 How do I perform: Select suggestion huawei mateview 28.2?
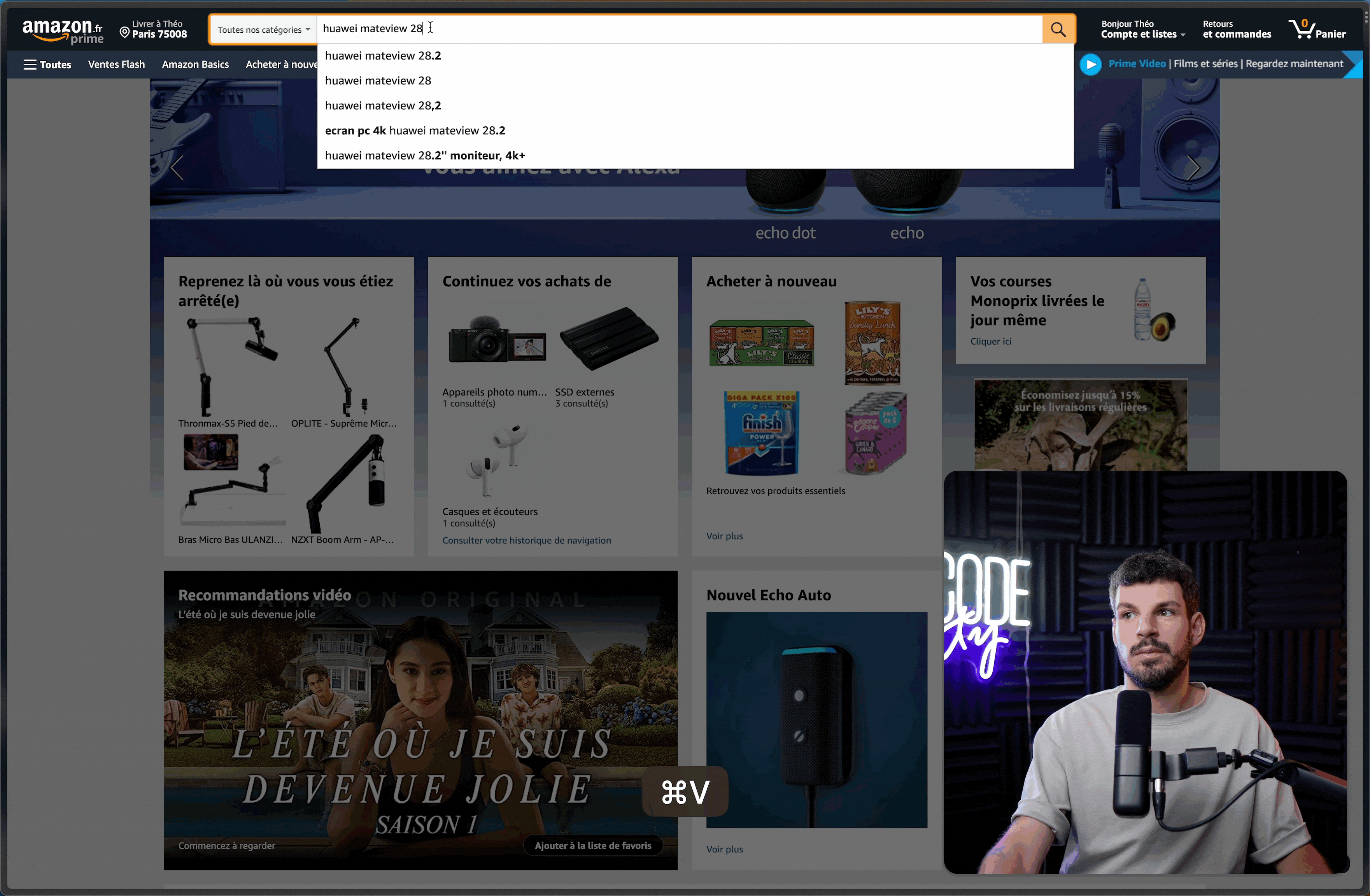(x=383, y=56)
